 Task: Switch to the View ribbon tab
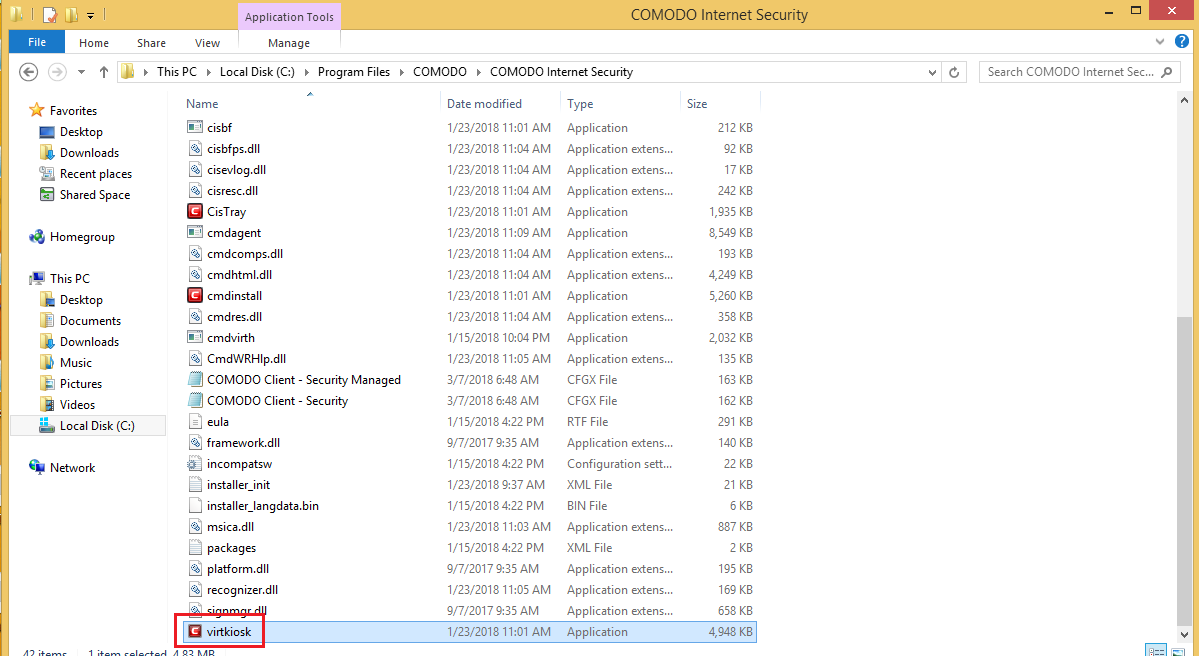tap(207, 43)
